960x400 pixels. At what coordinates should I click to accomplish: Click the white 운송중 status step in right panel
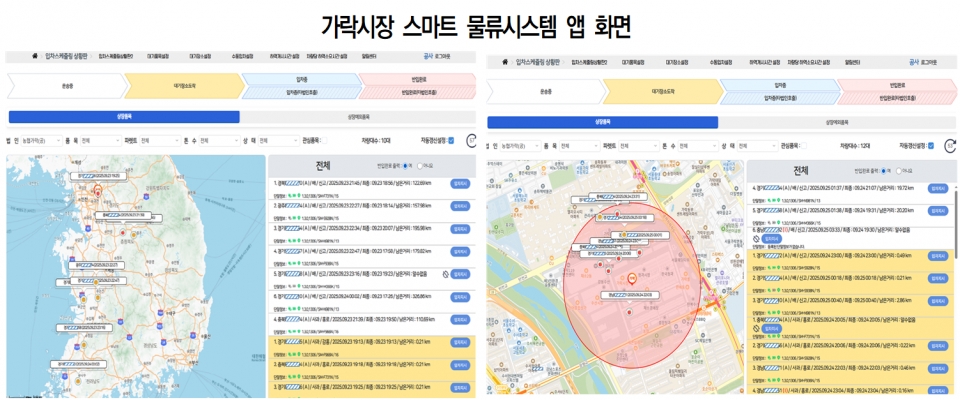coord(545,92)
